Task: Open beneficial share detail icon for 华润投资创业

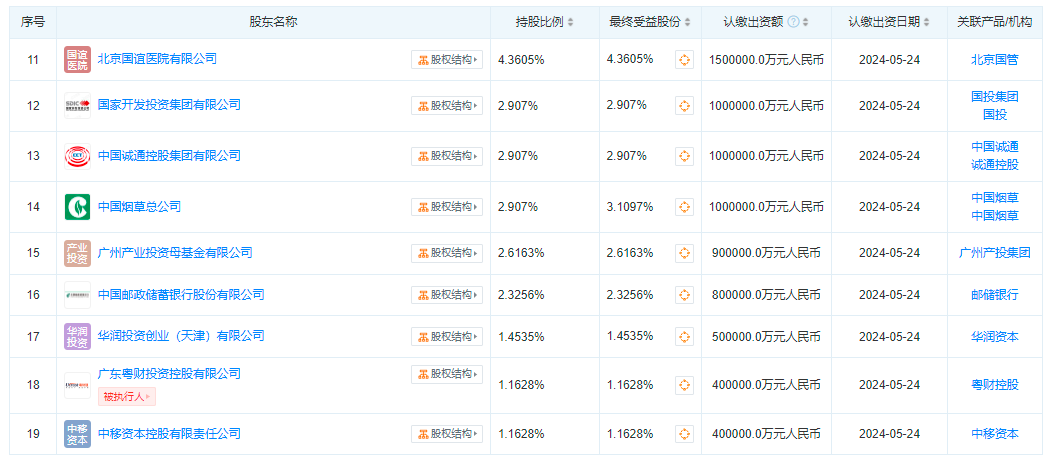Action: pyautogui.click(x=684, y=336)
